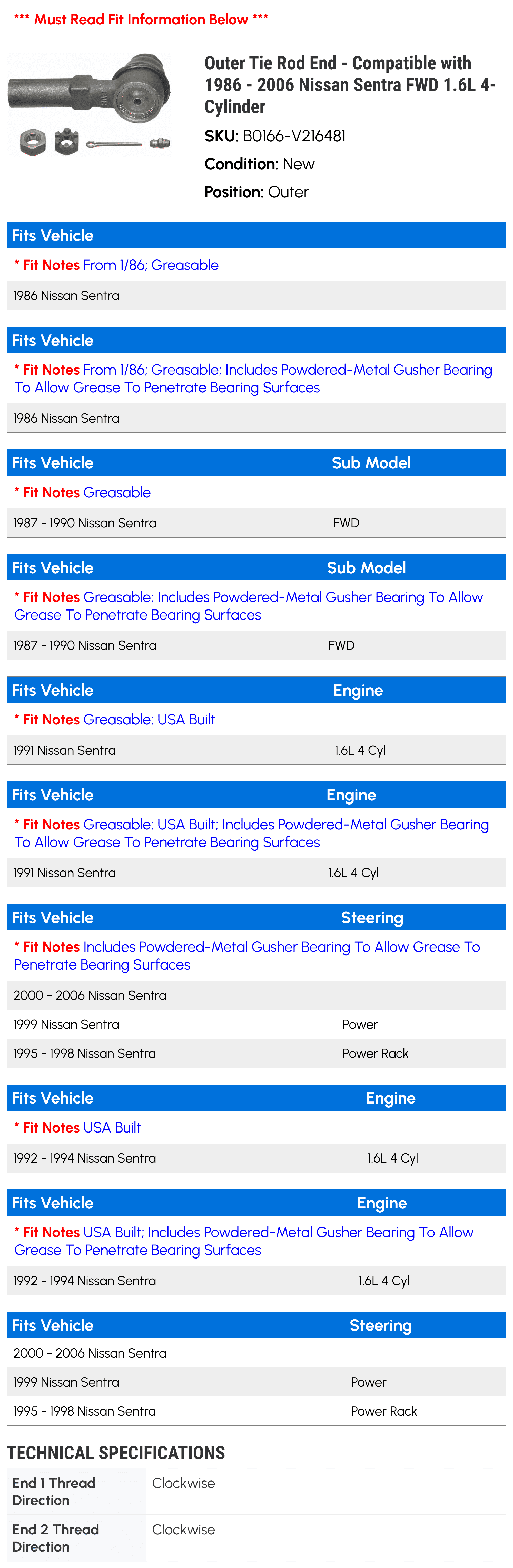Screen dimensions: 513x1568
Task: Click the first Fits Vehicle table header
Action: click(x=53, y=236)
